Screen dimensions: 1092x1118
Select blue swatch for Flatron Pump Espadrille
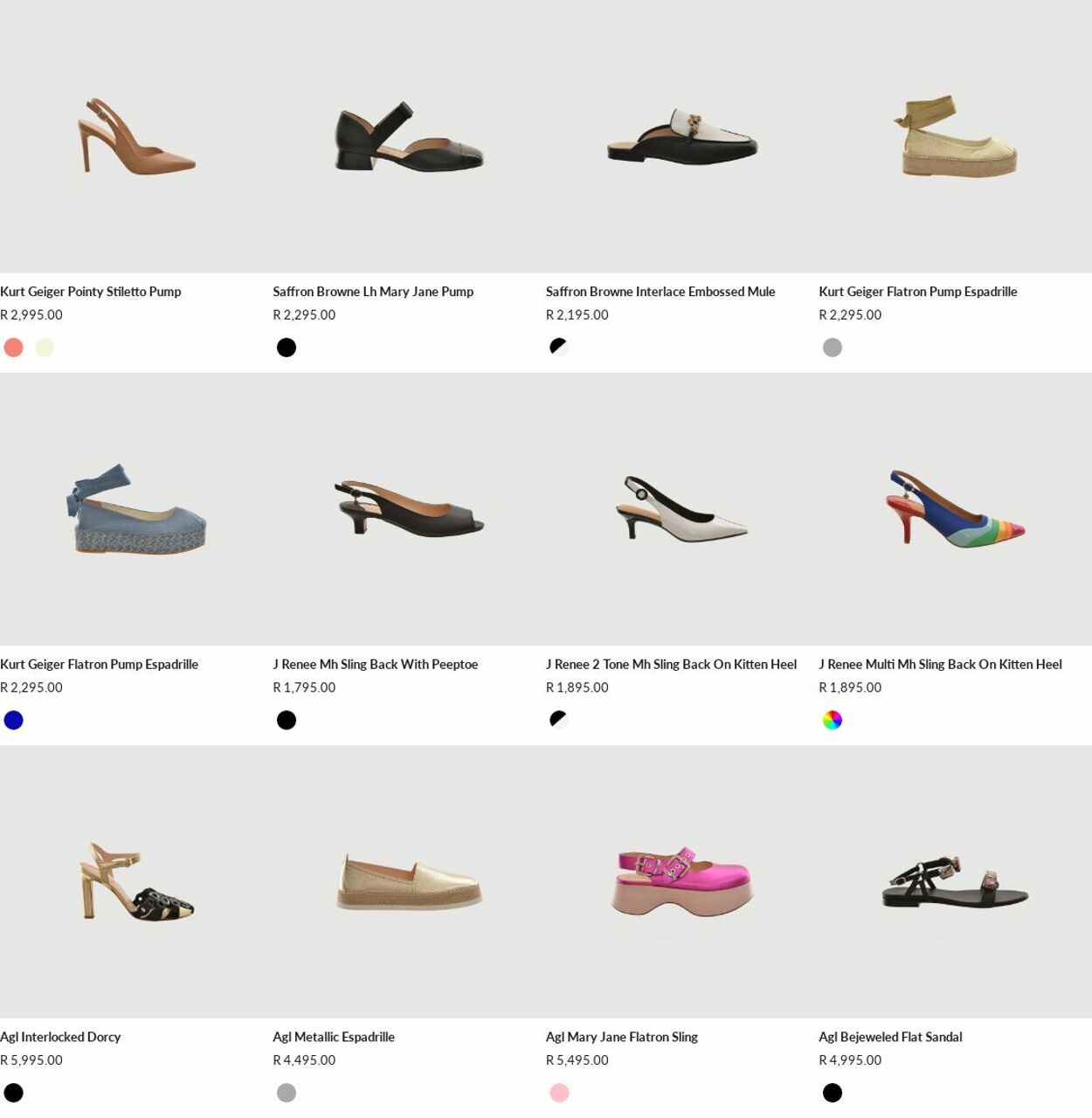(14, 720)
